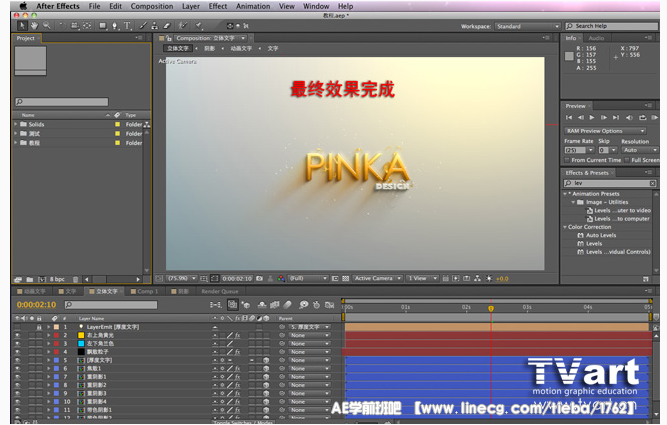Viewport: 667px width, 425px height.
Task: Apply the Auto Levels effect
Action: (600, 235)
